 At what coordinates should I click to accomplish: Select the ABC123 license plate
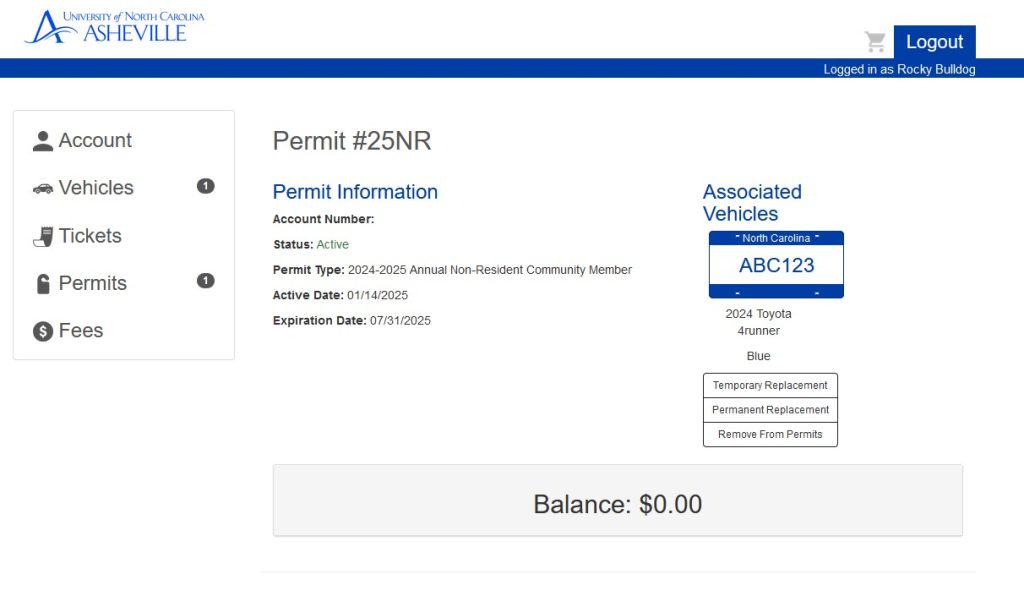coord(776,265)
